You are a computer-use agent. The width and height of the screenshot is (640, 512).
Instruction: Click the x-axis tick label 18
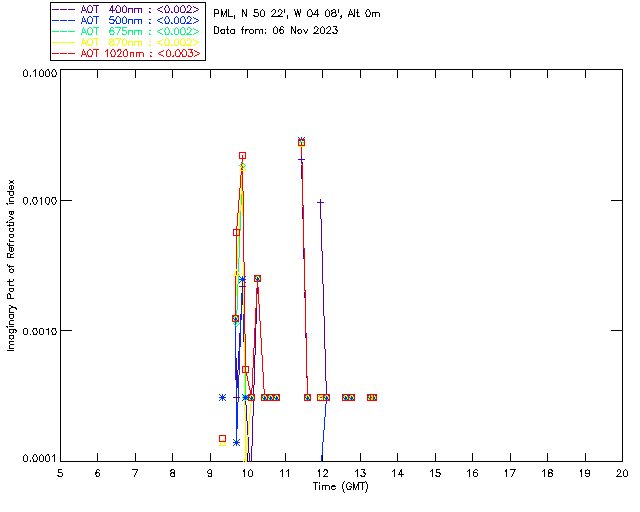click(x=547, y=473)
